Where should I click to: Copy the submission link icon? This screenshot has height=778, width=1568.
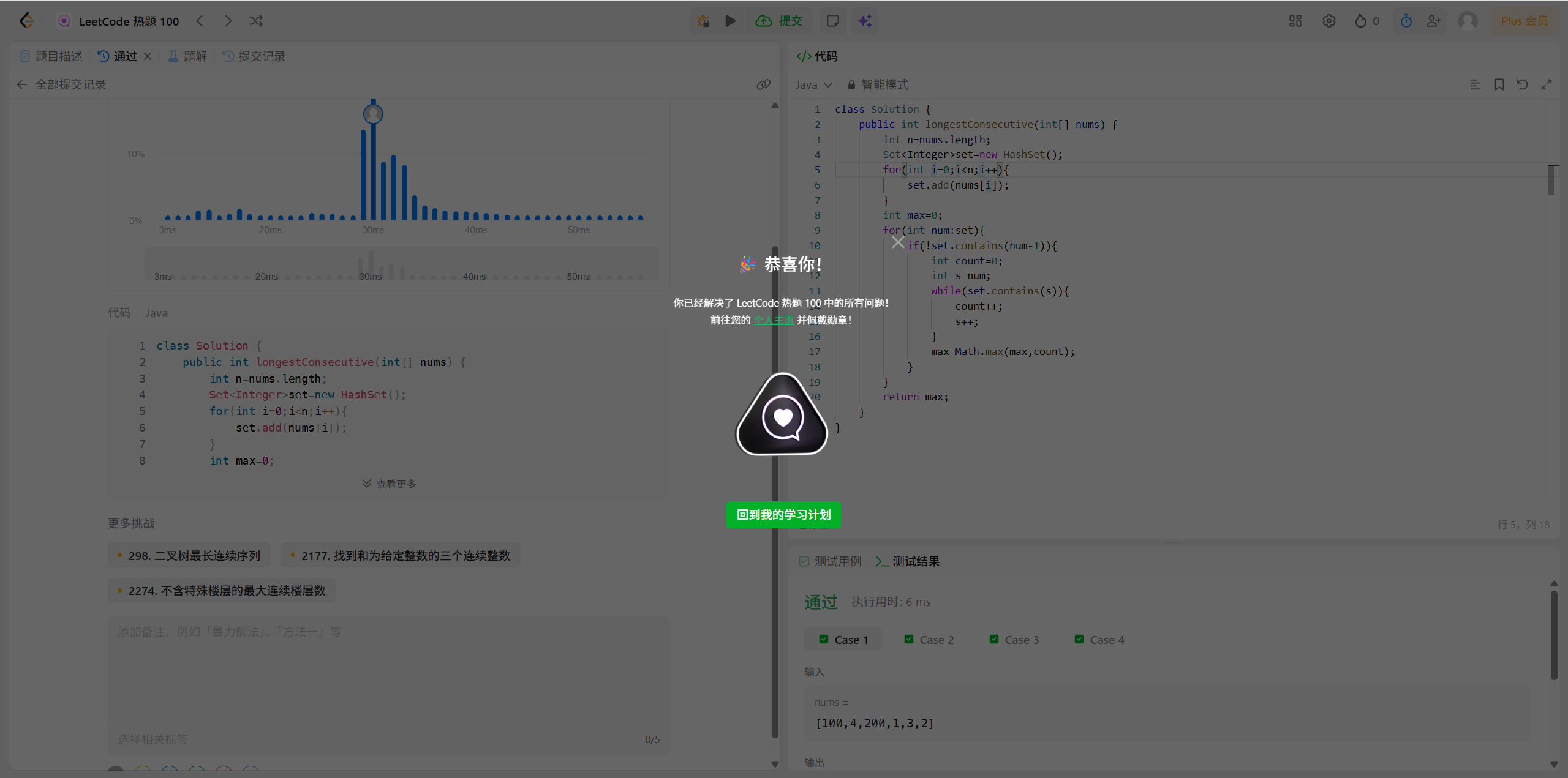(763, 84)
